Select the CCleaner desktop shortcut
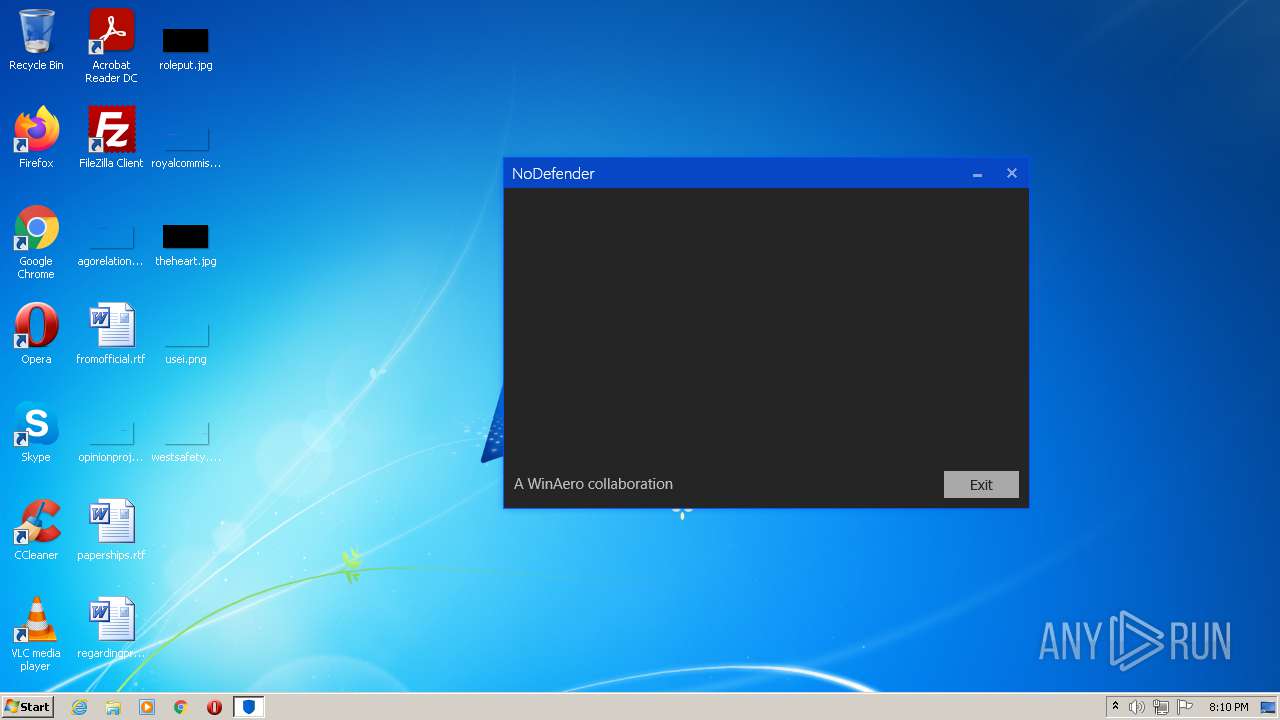This screenshot has width=1280, height=720. point(36,530)
